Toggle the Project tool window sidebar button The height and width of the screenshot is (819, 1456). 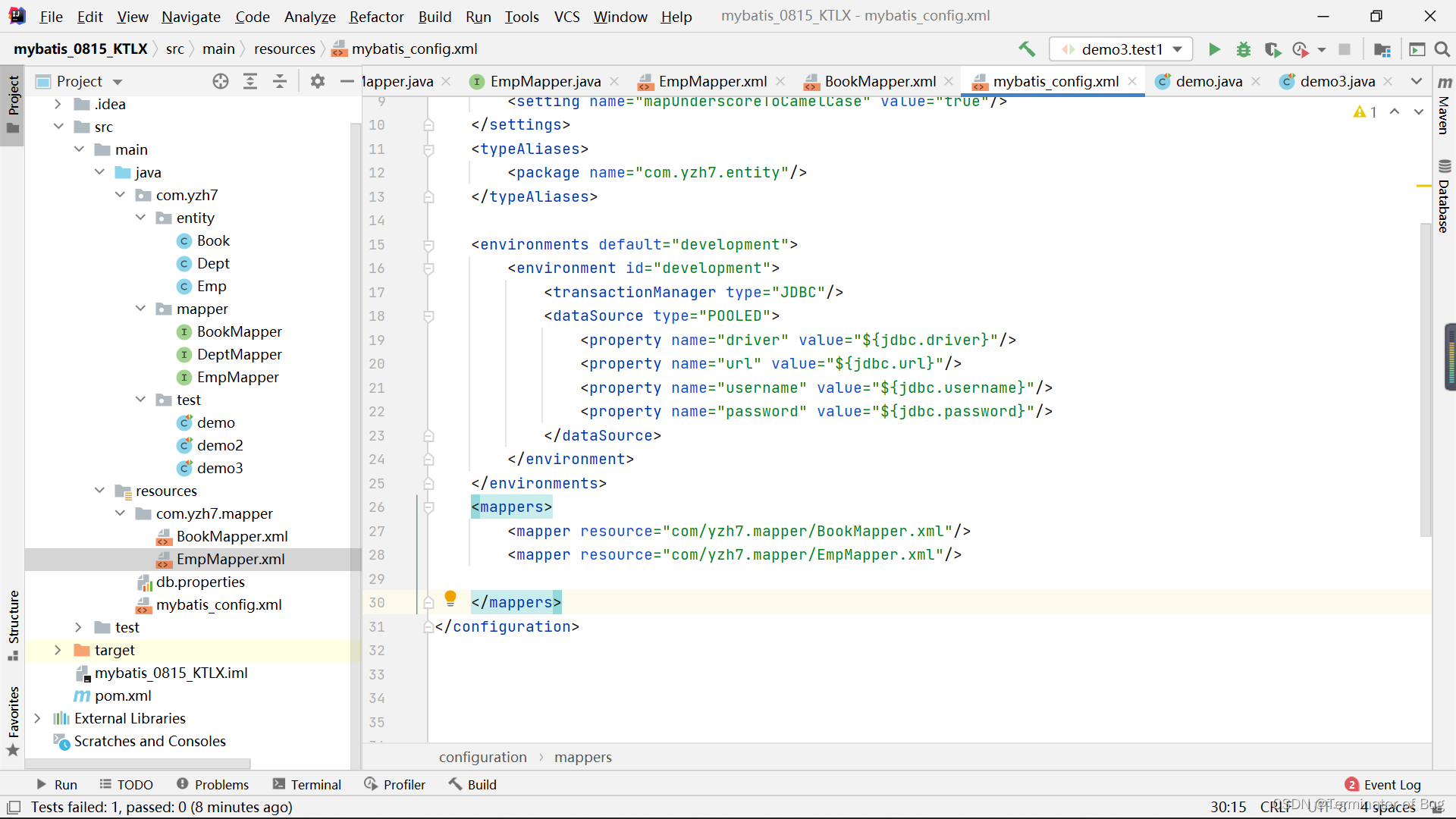click(x=13, y=104)
